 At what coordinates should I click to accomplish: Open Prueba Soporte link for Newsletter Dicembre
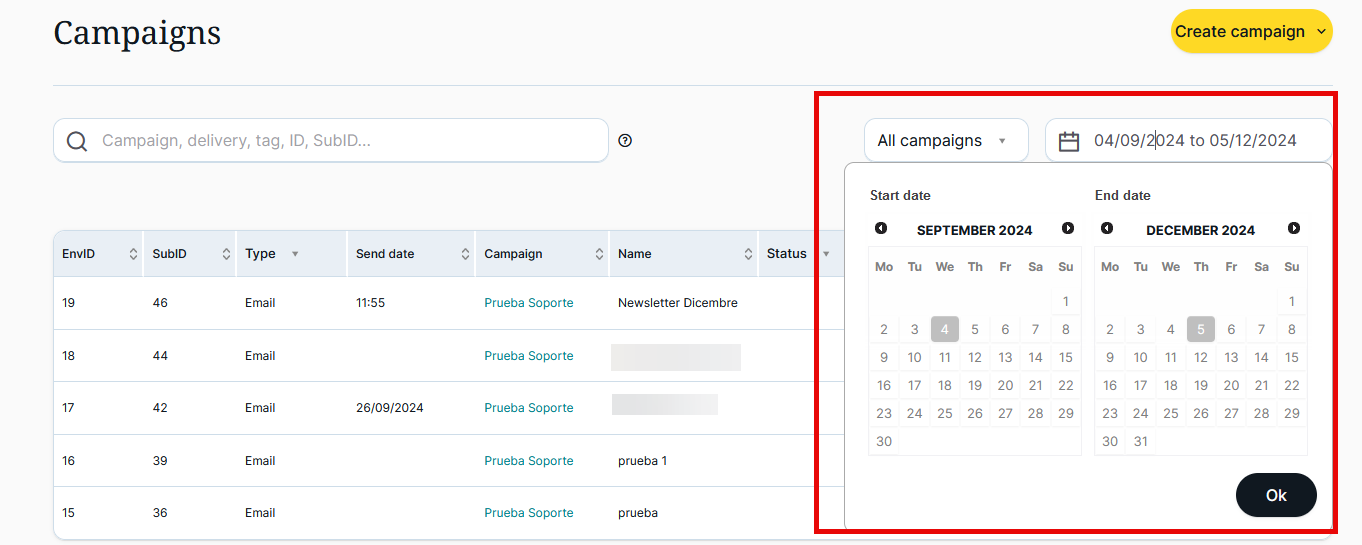529,303
